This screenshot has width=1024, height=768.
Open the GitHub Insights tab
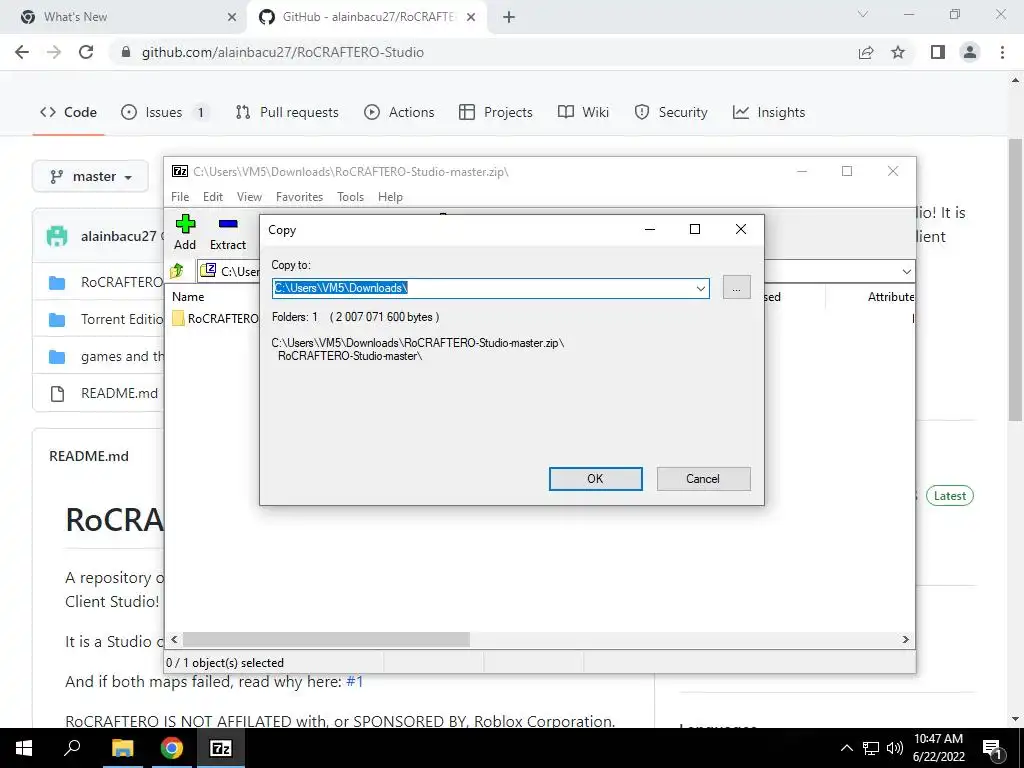coord(769,112)
